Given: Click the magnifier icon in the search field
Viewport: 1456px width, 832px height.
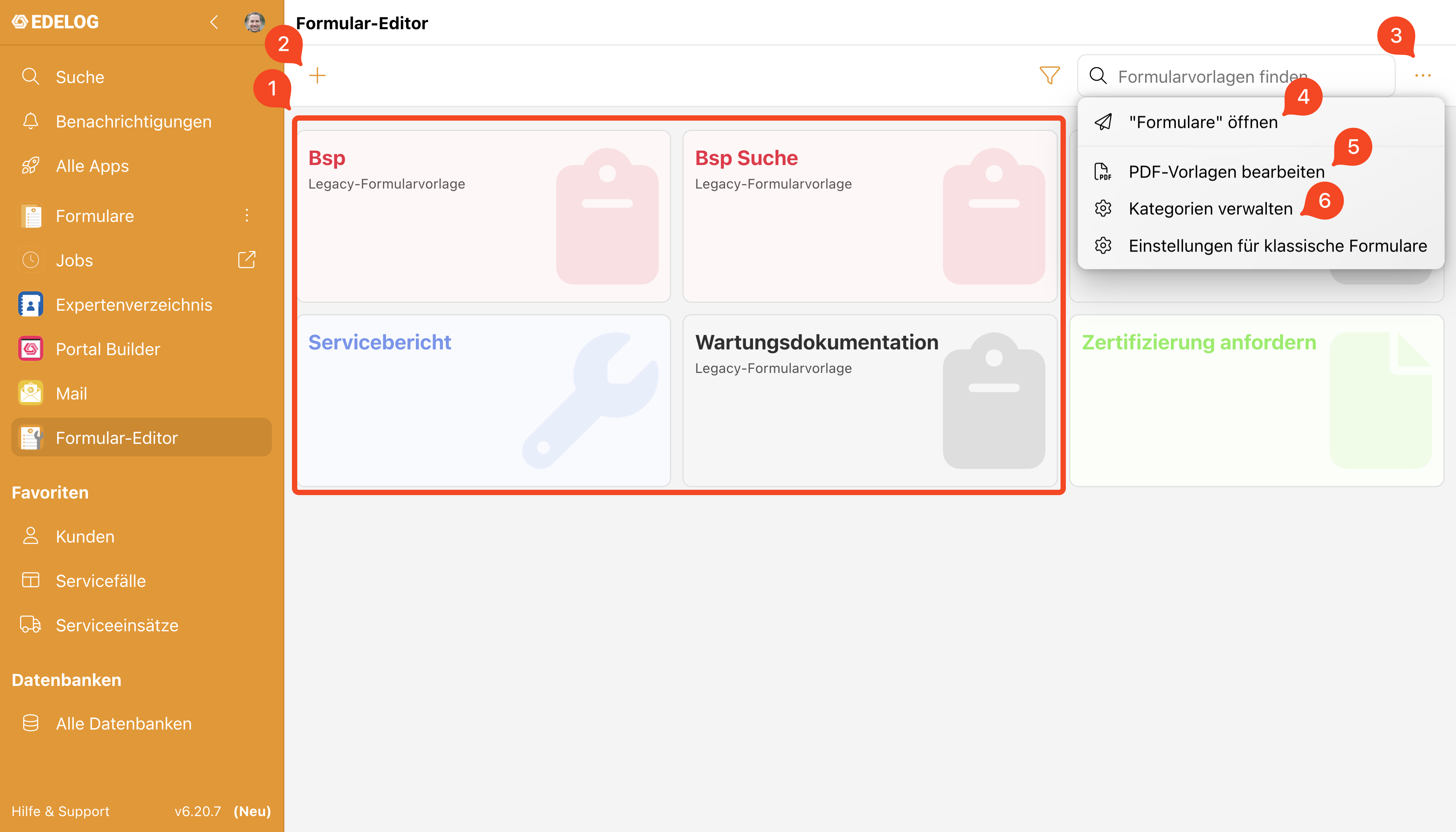Looking at the screenshot, I should pos(1097,75).
